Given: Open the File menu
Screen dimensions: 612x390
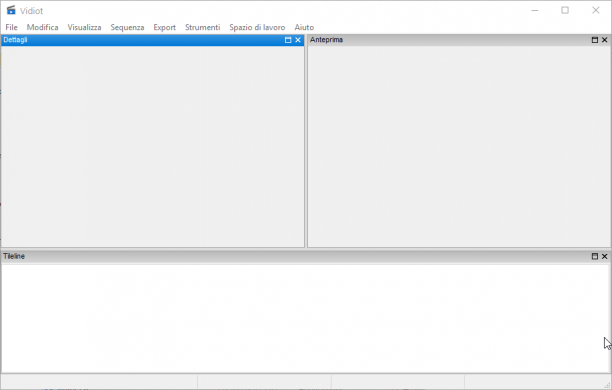Looking at the screenshot, I should pyautogui.click(x=11, y=27).
